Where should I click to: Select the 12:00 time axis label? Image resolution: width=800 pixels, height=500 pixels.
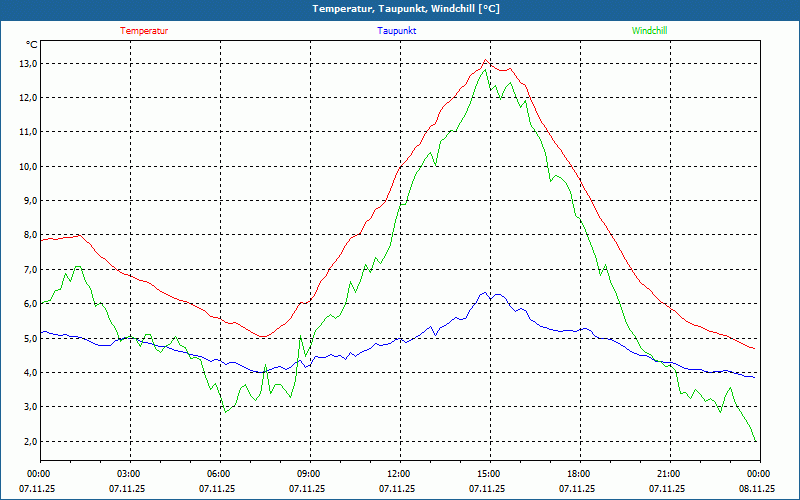399,474
